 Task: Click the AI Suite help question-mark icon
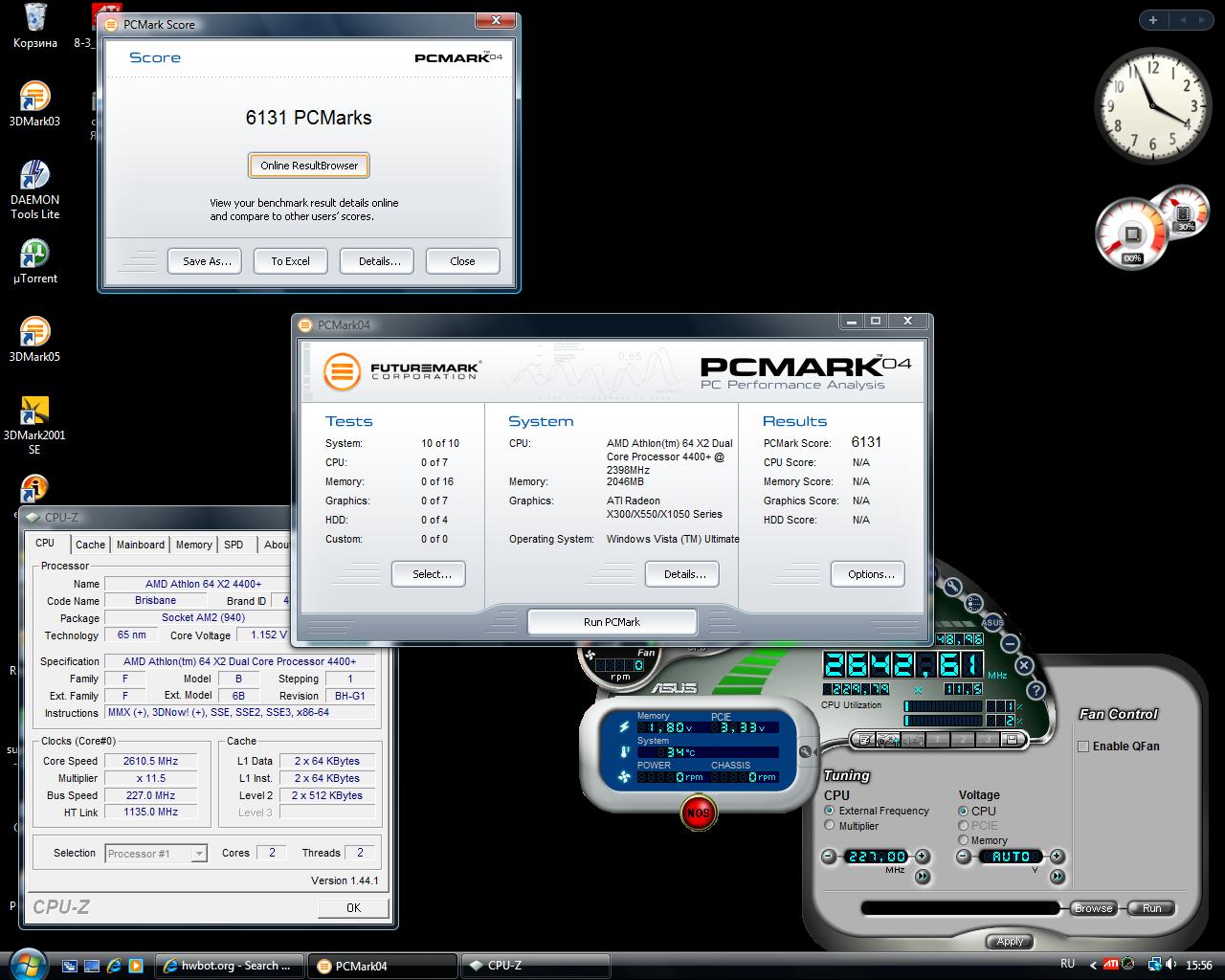click(1036, 689)
